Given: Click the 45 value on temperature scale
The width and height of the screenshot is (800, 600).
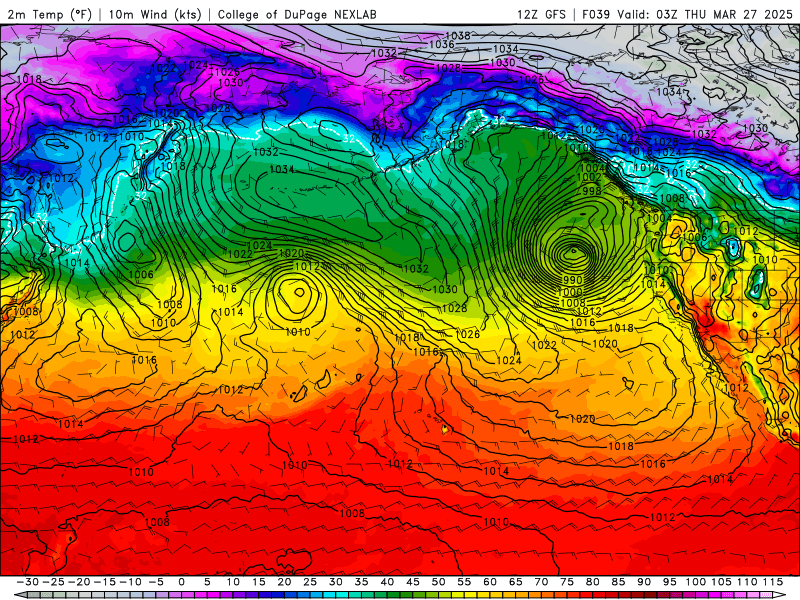Looking at the screenshot, I should point(413,582).
